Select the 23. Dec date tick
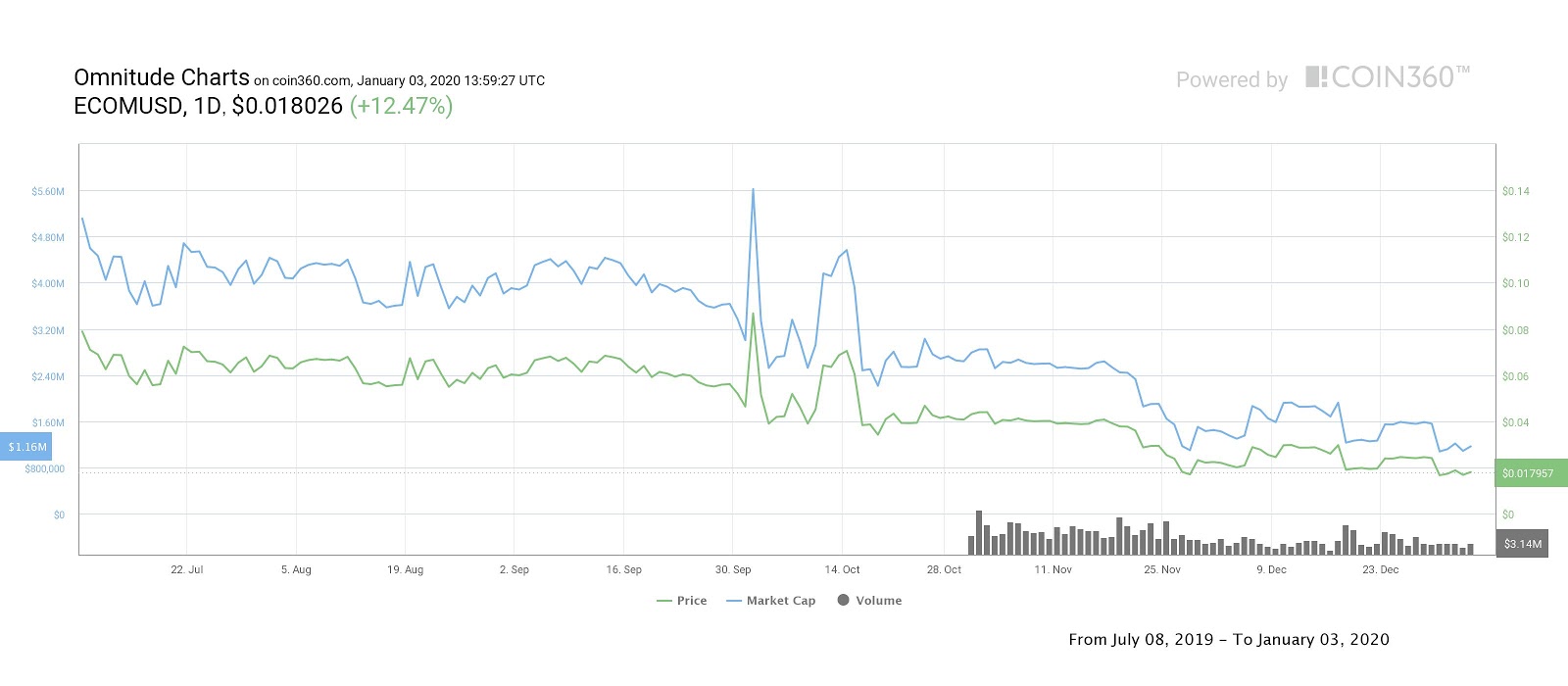 coord(1381,569)
